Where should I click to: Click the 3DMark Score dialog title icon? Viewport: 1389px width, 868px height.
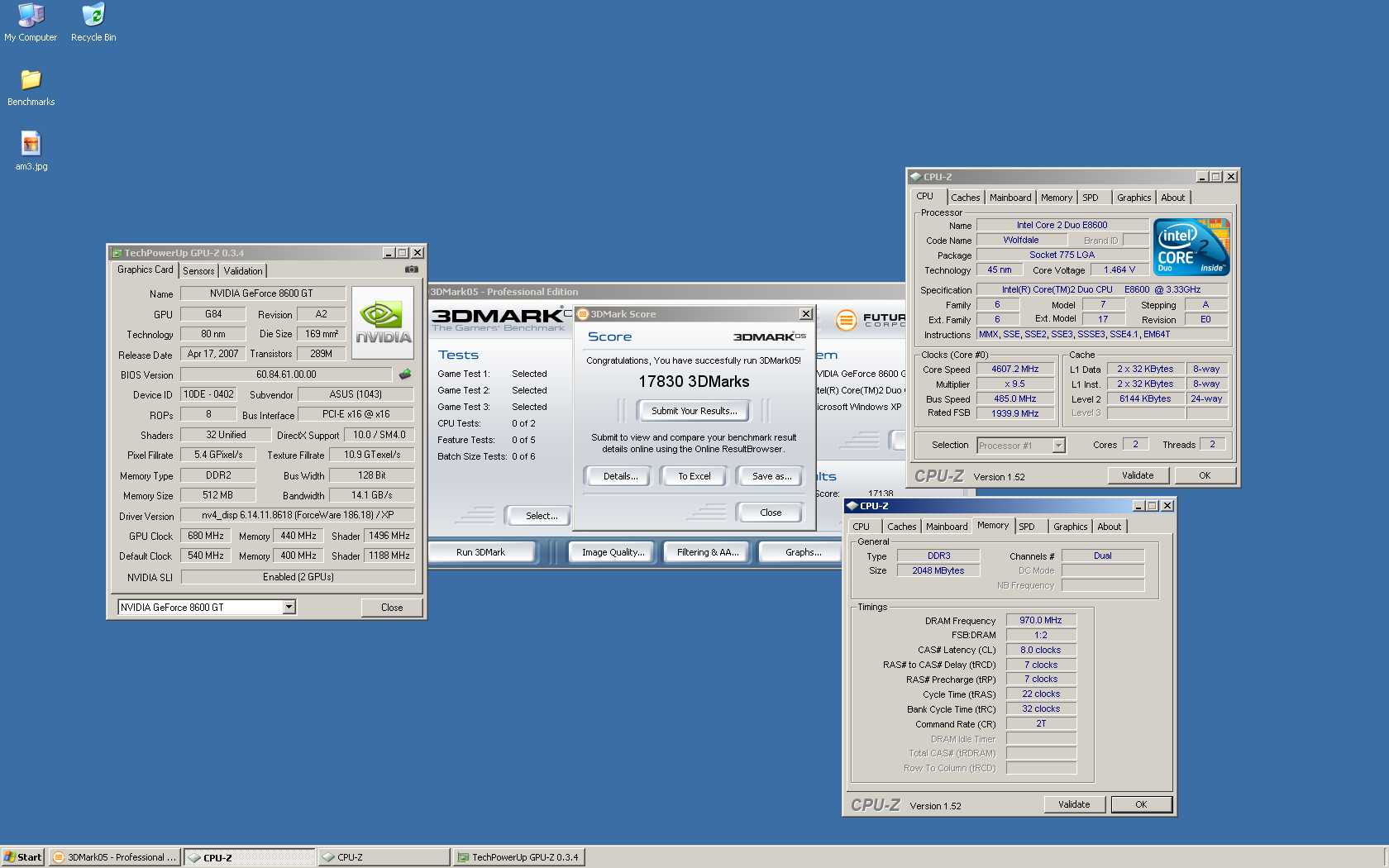point(582,314)
